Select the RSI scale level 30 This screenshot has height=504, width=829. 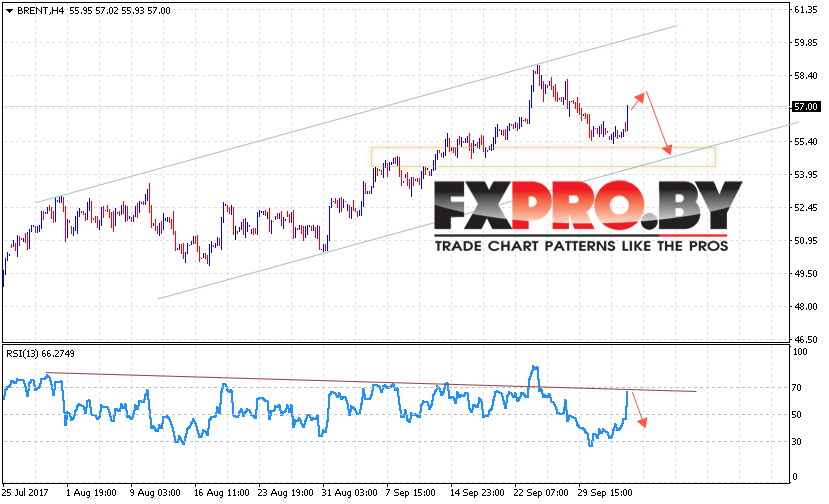[797, 442]
